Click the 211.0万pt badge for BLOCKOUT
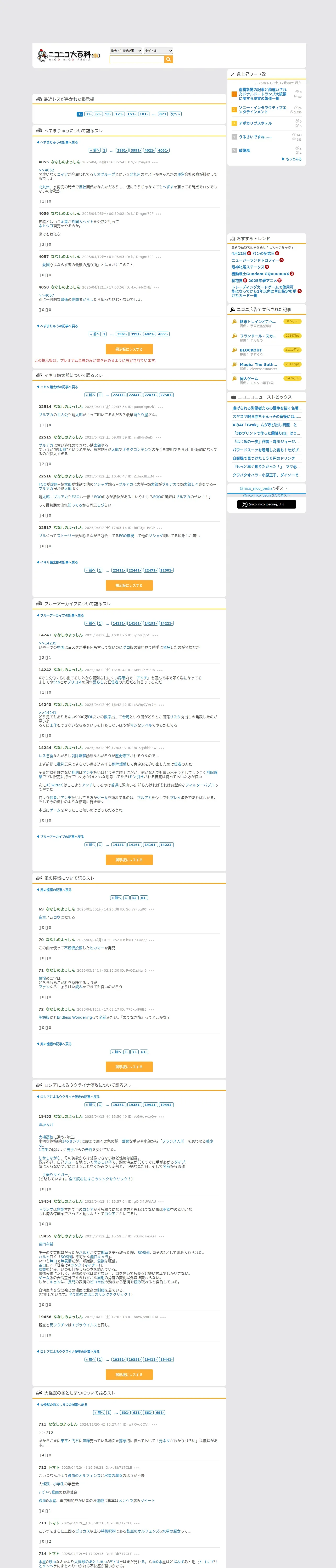The image size is (336, 1568). point(293,350)
